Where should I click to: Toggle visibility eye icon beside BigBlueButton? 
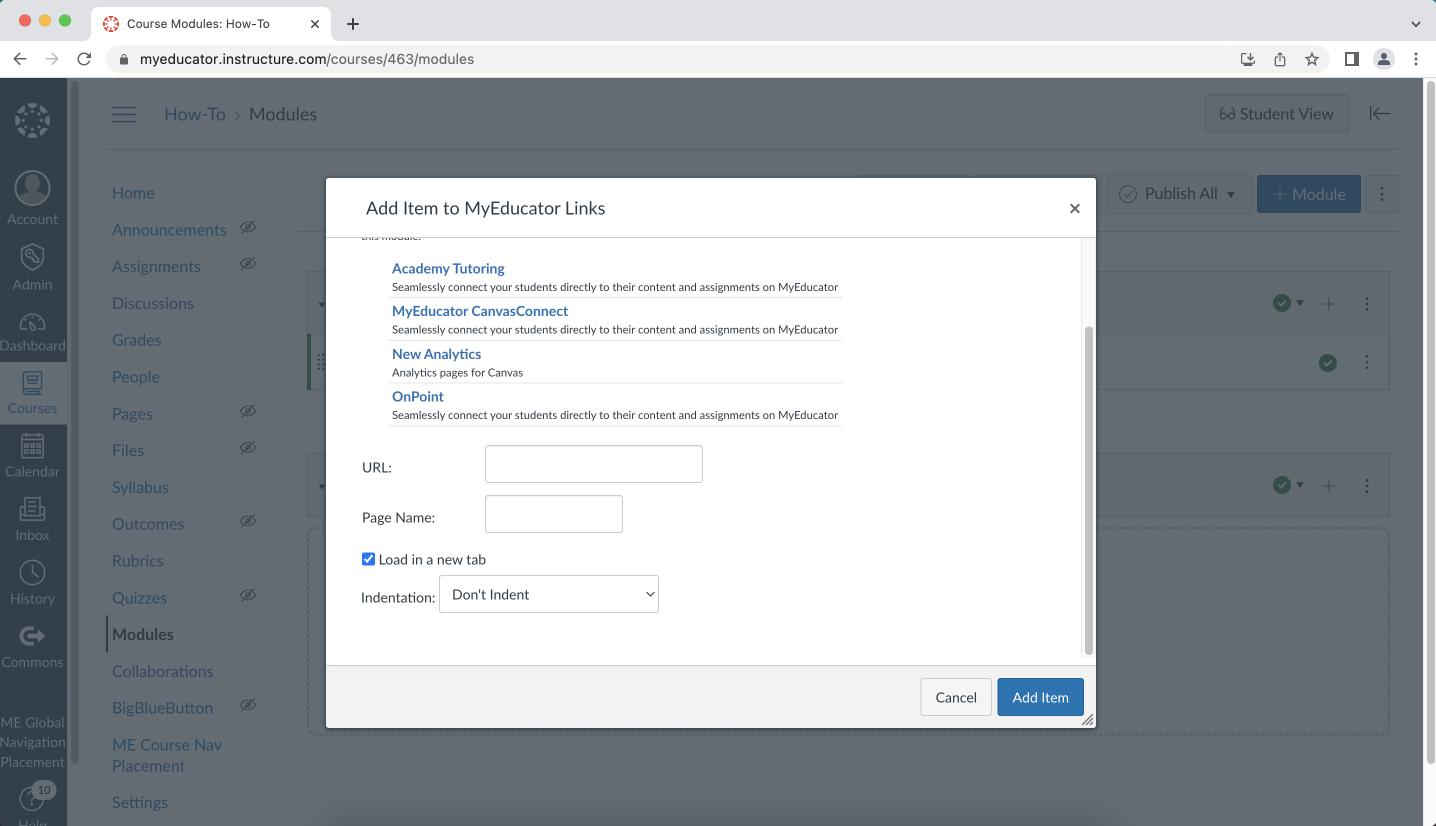point(248,705)
